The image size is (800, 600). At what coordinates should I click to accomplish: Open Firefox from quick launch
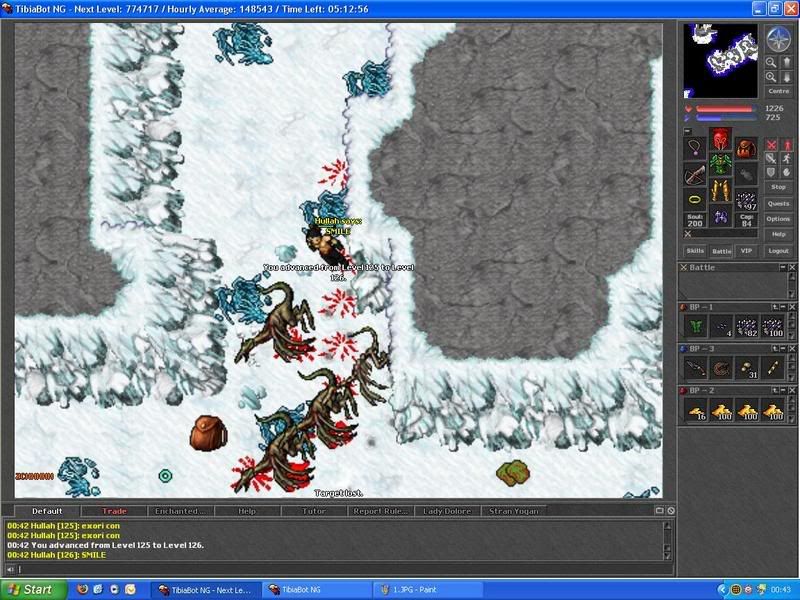(x=83, y=589)
